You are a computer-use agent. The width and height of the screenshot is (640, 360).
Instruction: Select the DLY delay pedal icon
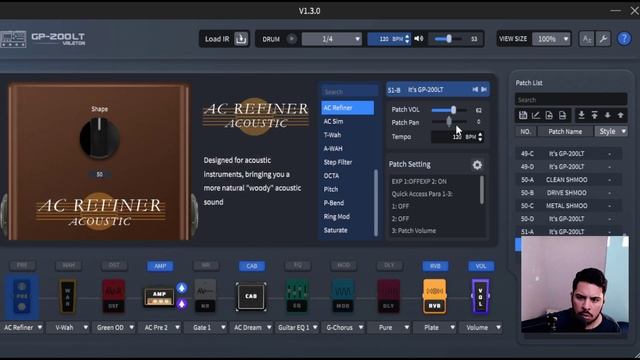(x=389, y=297)
